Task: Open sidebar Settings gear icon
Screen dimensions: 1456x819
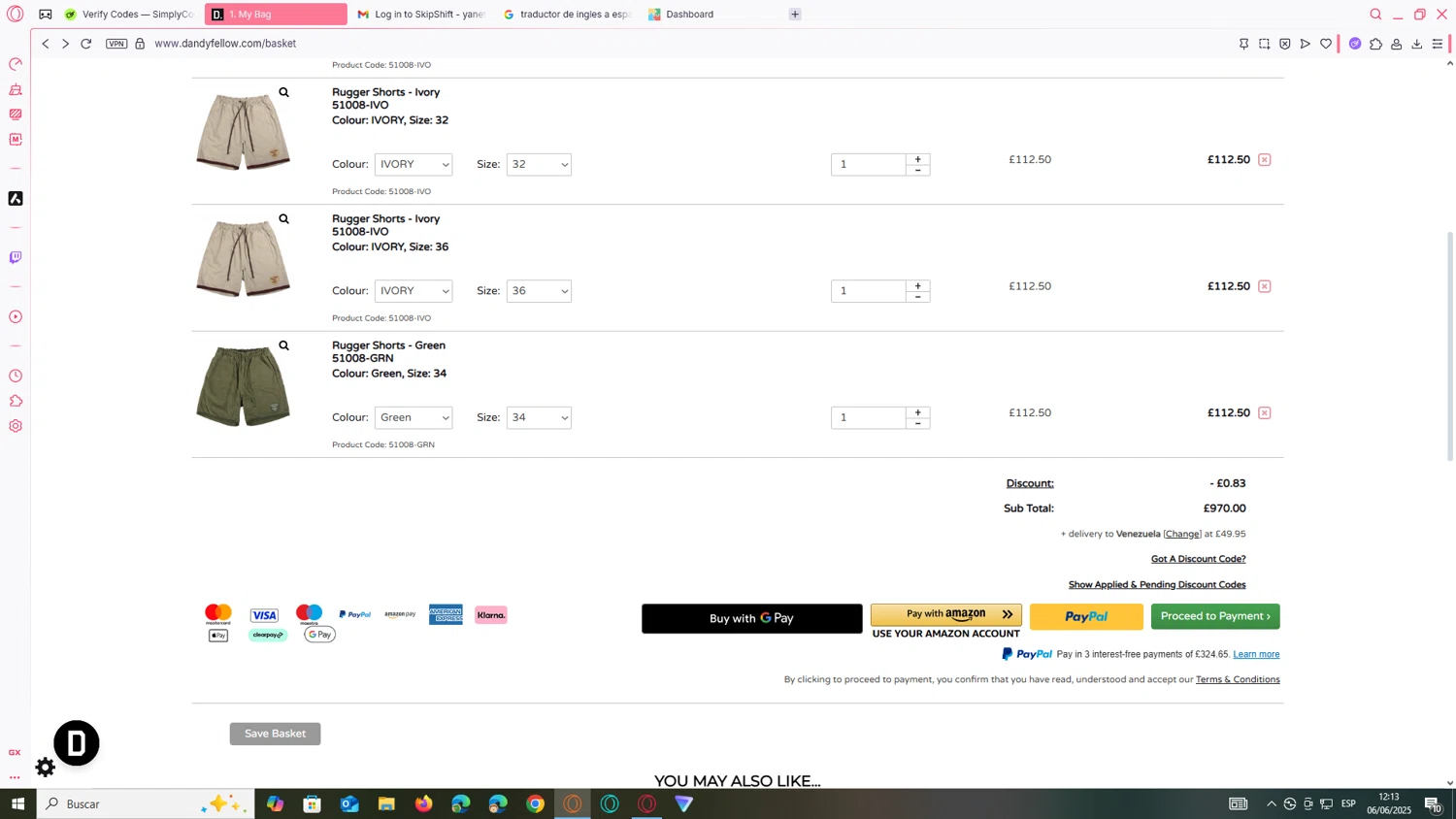Action: coord(16,426)
